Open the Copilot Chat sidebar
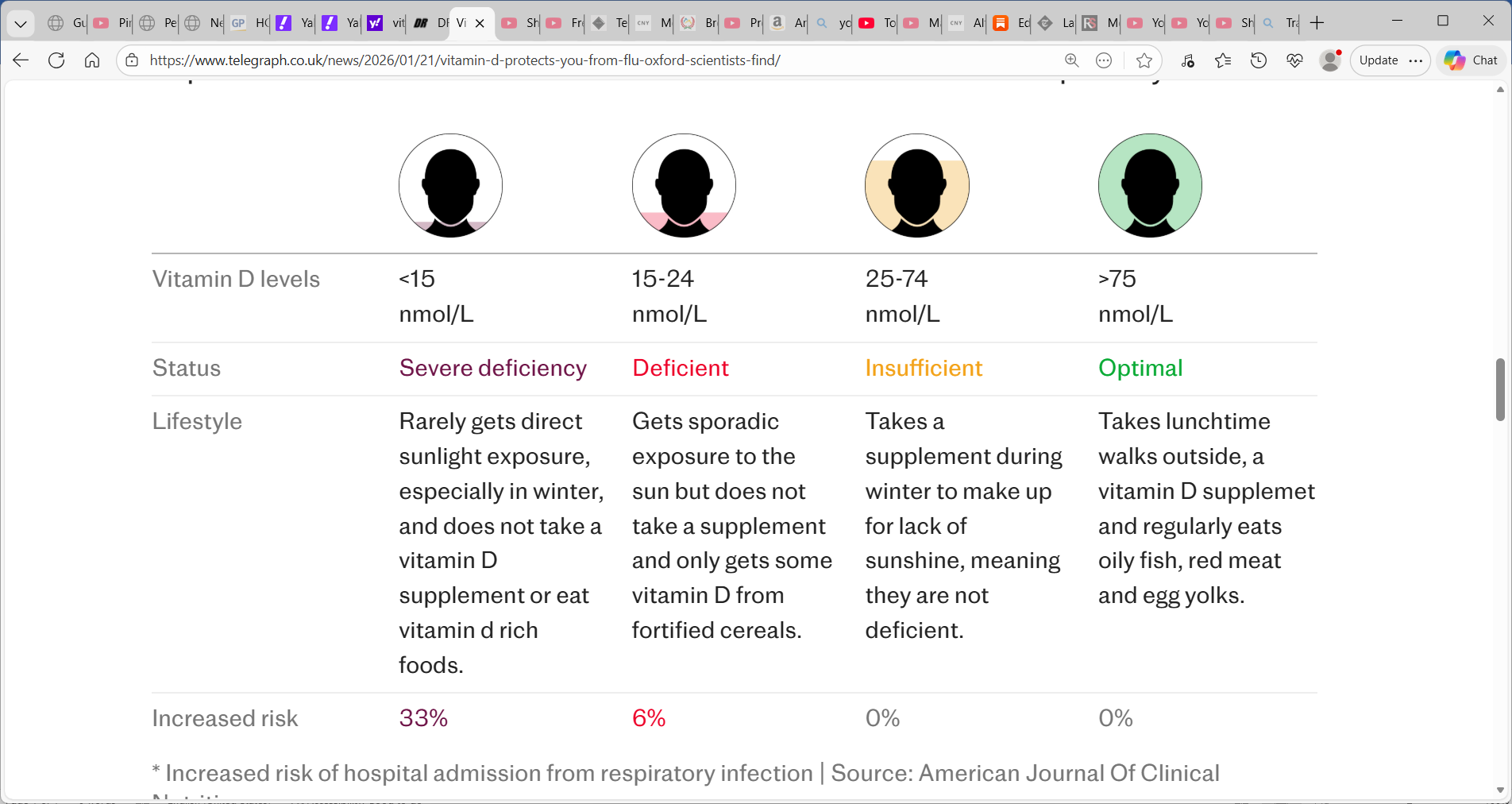This screenshot has height=804, width=1512. point(1471,60)
